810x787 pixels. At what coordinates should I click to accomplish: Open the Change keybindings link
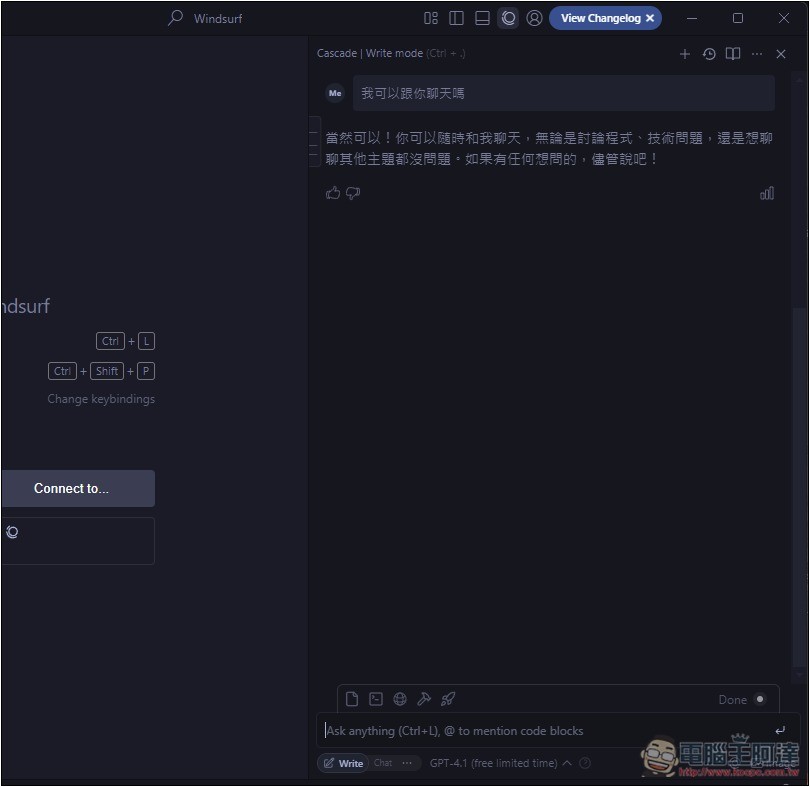click(x=101, y=399)
